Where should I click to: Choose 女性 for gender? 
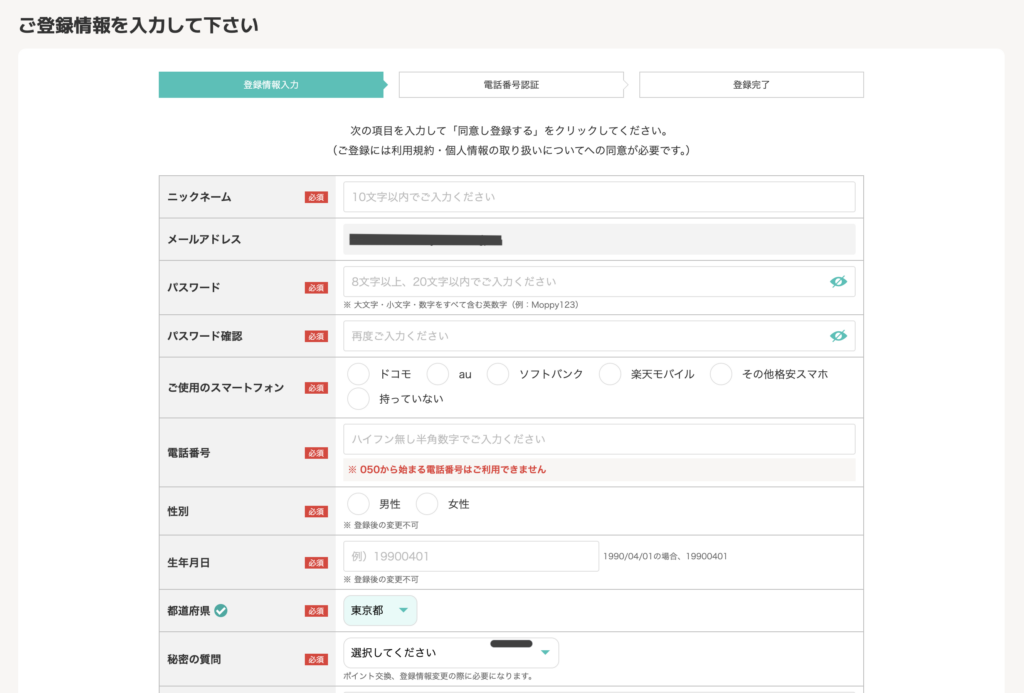coord(427,504)
